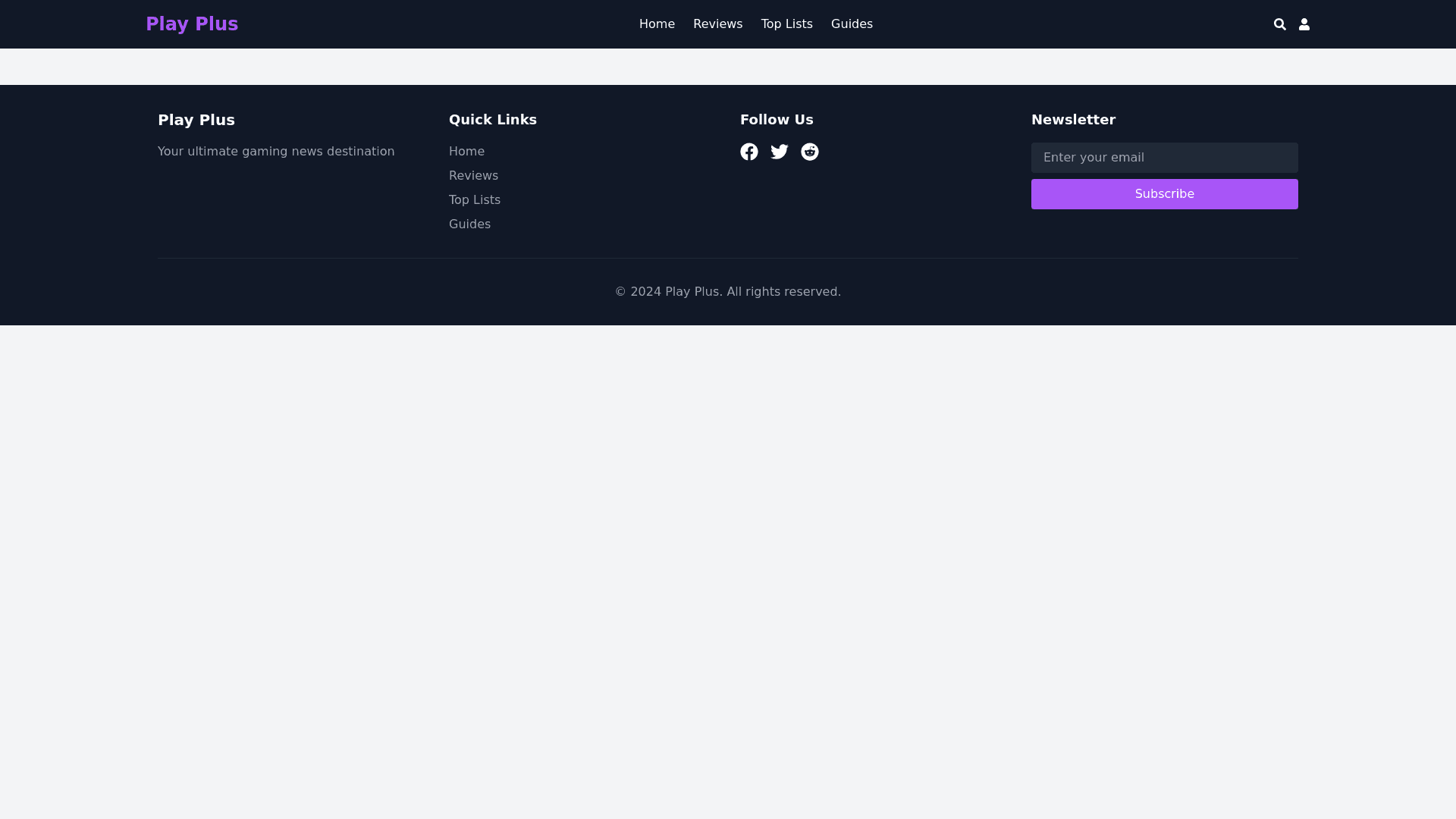Open Top Lists from Quick Links

pos(475,199)
